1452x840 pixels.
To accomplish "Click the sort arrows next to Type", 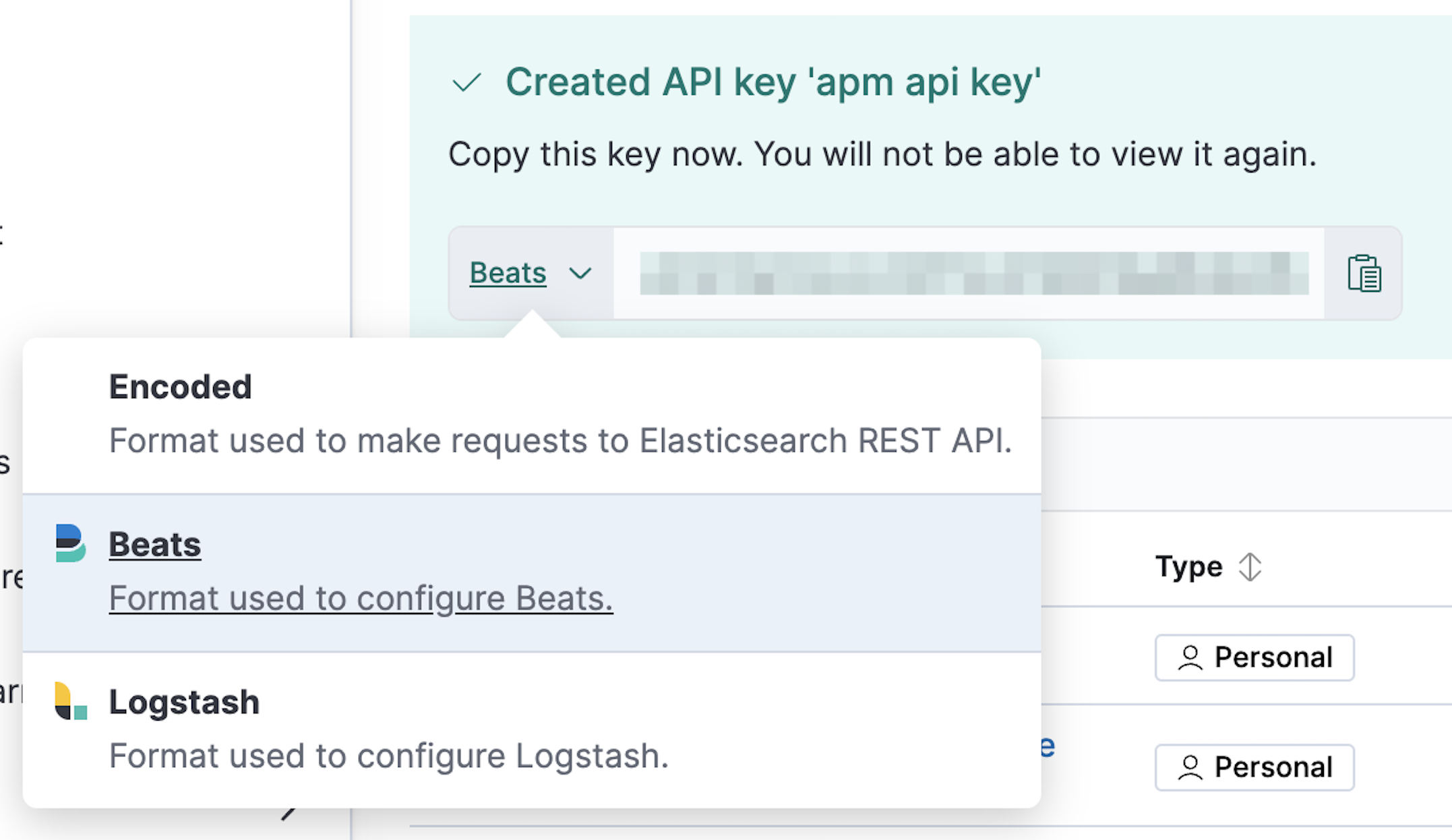I will (1250, 566).
